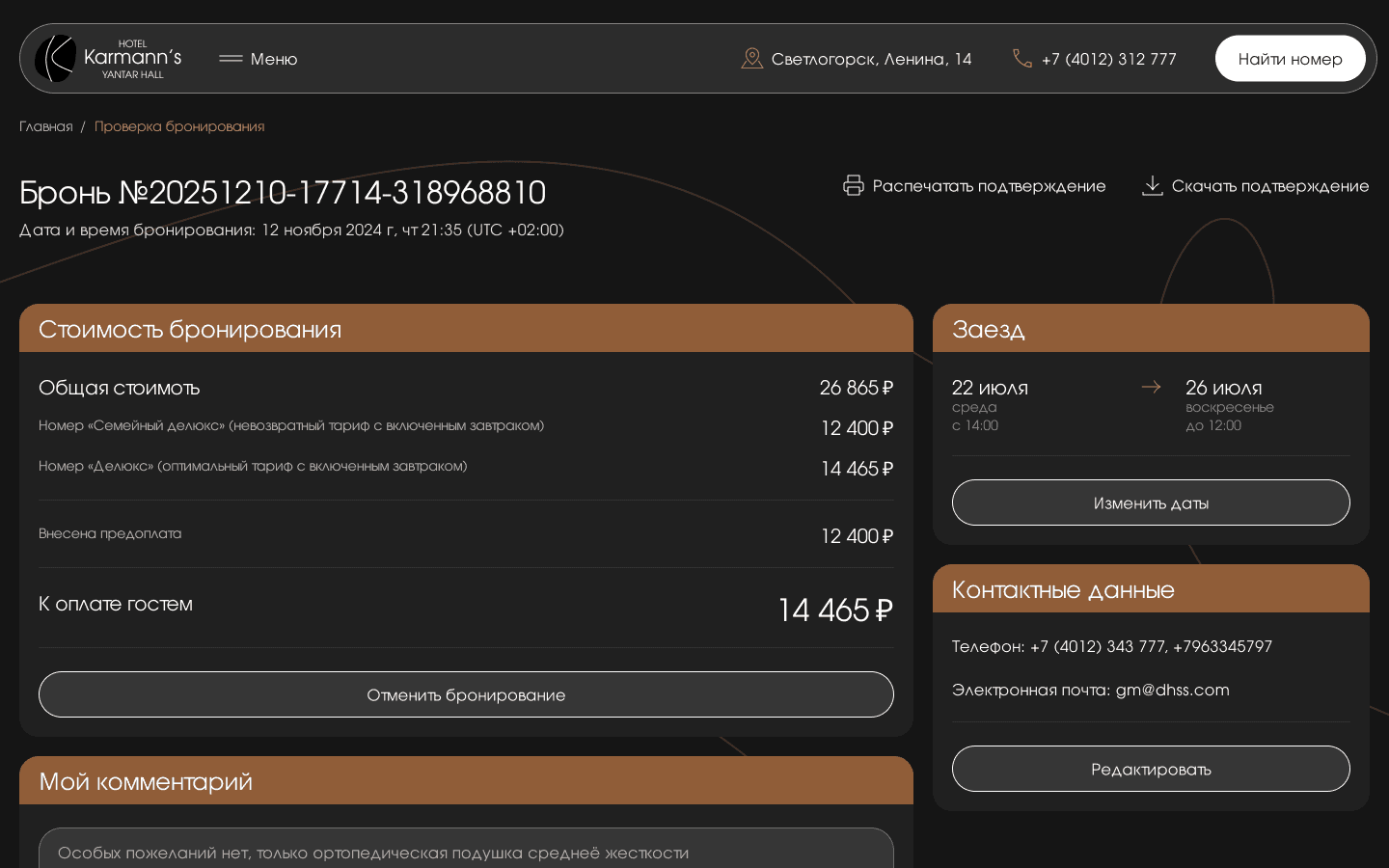1389x868 pixels.
Task: Open Главная breadcrumb link
Action: click(x=46, y=126)
